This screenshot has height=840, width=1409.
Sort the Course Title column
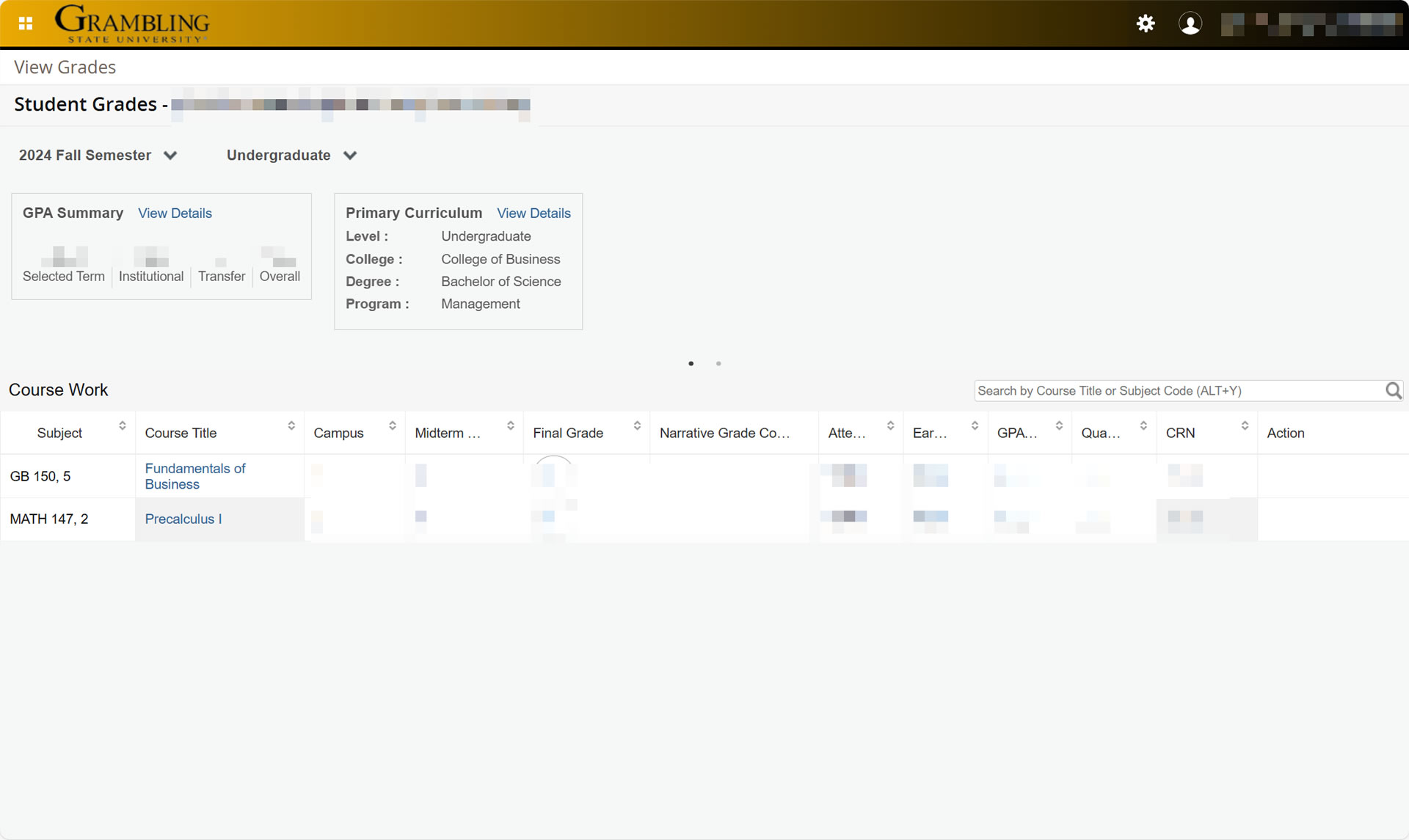[x=292, y=425]
